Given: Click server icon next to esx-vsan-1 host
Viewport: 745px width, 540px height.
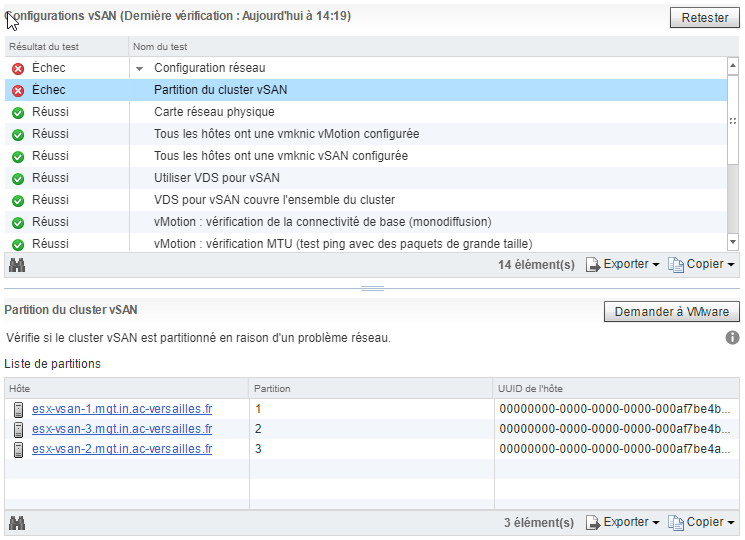Looking at the screenshot, I should [18, 410].
